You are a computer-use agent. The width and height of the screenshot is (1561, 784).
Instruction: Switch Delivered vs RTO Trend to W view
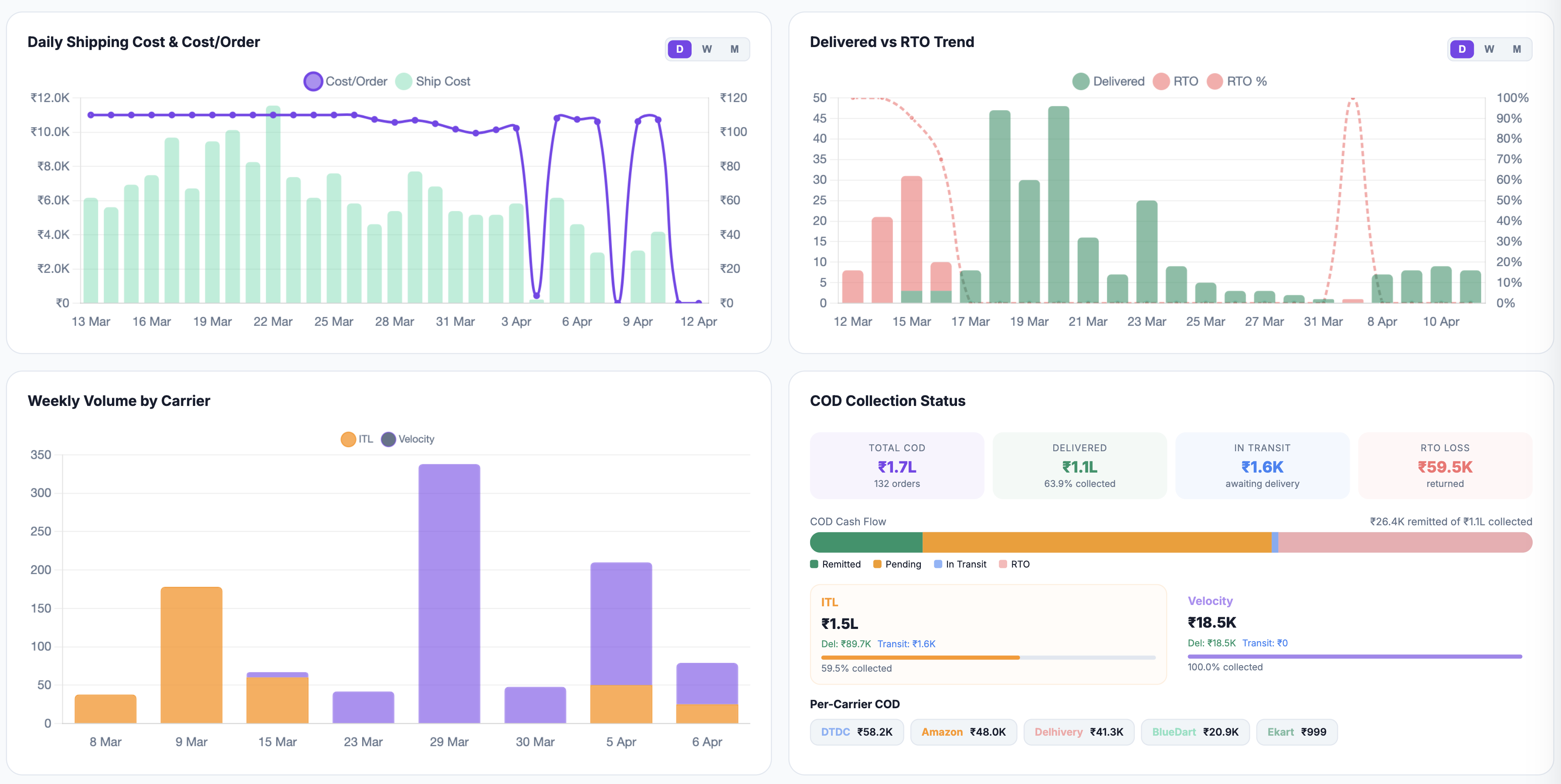coord(1489,49)
